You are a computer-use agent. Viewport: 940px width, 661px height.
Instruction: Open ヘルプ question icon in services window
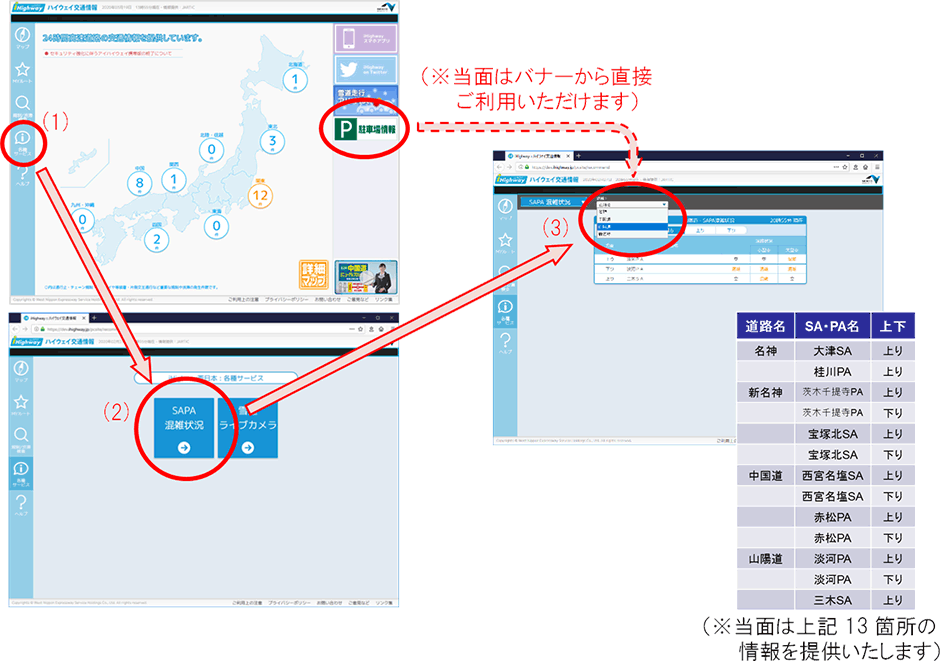click(21, 502)
